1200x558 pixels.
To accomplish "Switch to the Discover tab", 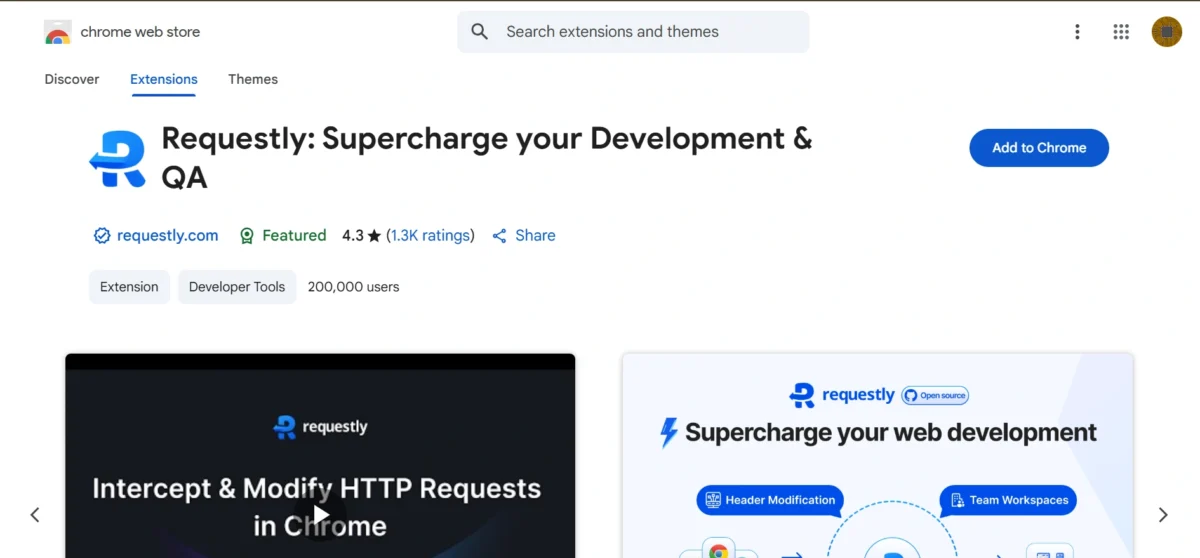I will (72, 79).
